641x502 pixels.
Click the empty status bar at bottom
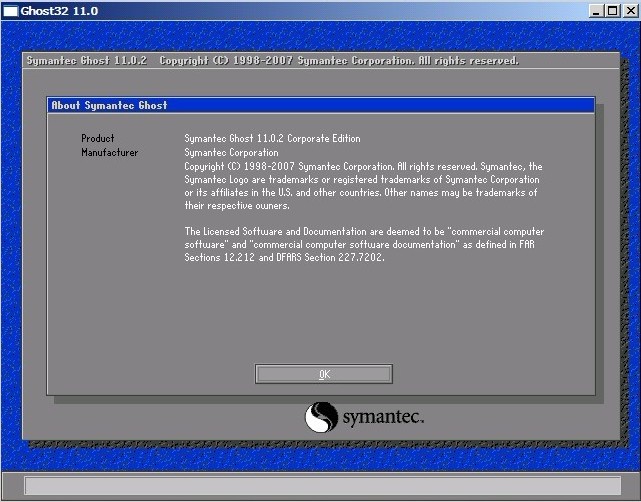320,486
